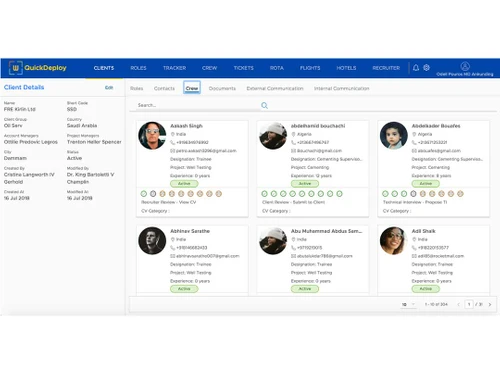Switch to the Roles tab
500x375 pixels.
tap(137, 88)
